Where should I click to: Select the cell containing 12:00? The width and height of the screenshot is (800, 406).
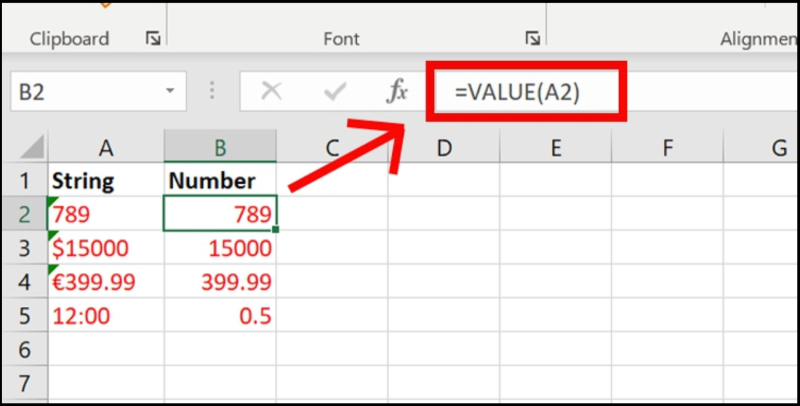[105, 316]
